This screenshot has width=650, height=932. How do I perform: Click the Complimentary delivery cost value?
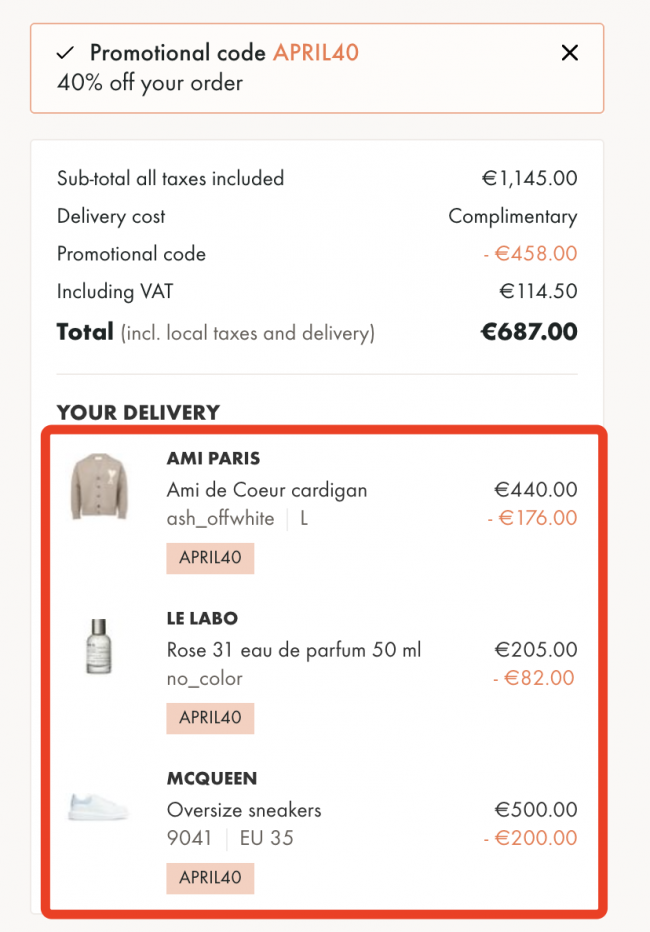(513, 216)
